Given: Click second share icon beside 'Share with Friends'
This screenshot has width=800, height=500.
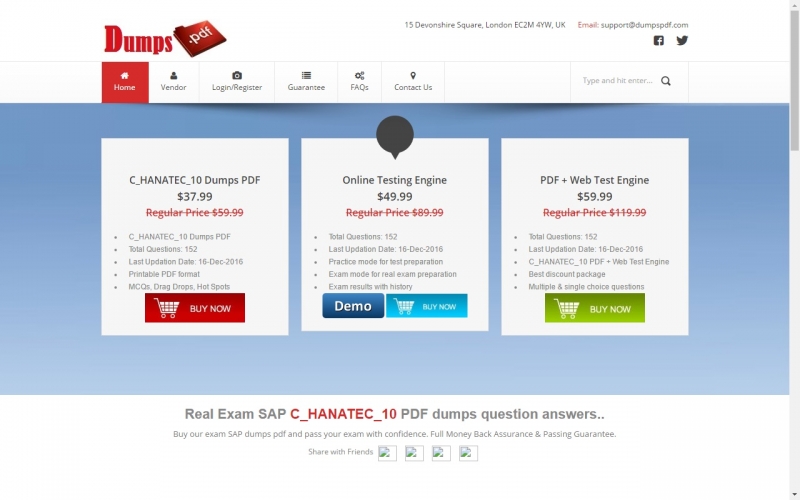Looking at the screenshot, I should pyautogui.click(x=414, y=453).
